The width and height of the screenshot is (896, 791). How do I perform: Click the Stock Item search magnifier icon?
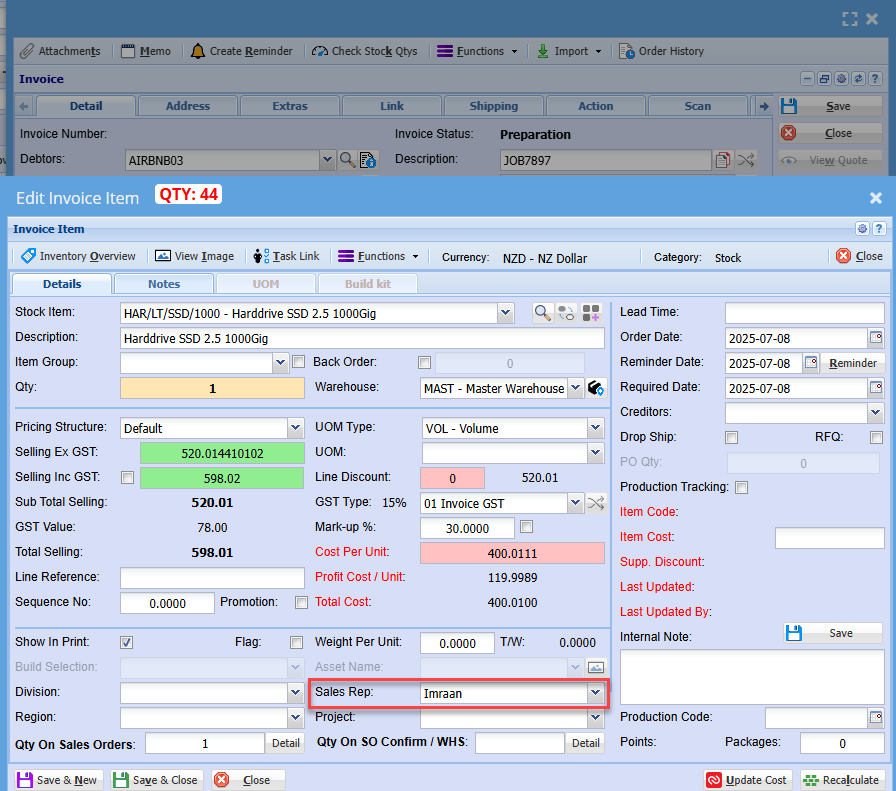click(542, 313)
